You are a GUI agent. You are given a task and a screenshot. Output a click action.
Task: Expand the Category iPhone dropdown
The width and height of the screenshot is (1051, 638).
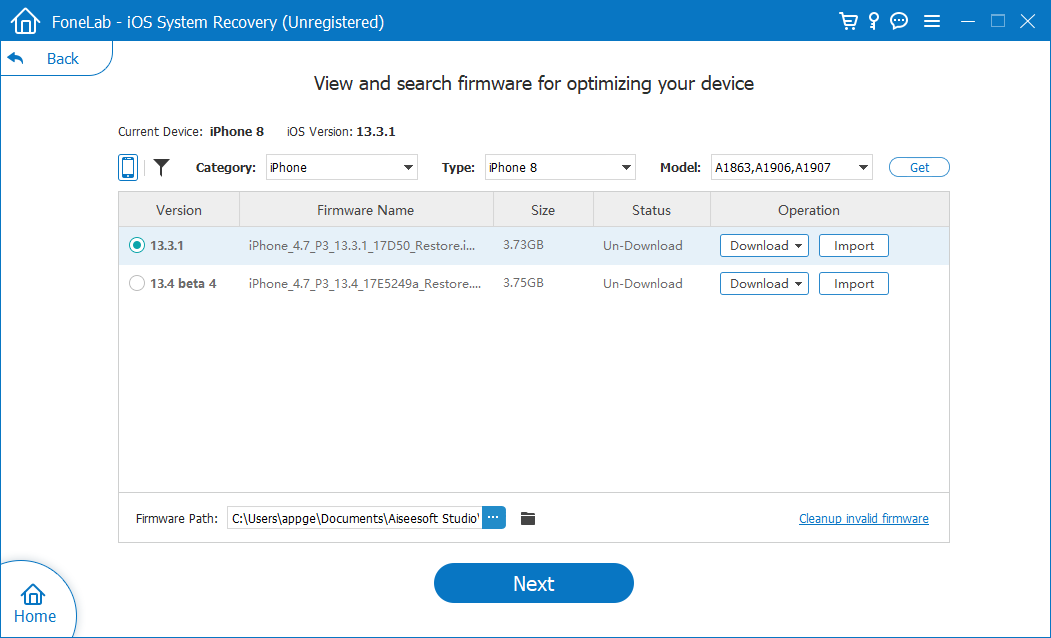pyautogui.click(x=342, y=167)
